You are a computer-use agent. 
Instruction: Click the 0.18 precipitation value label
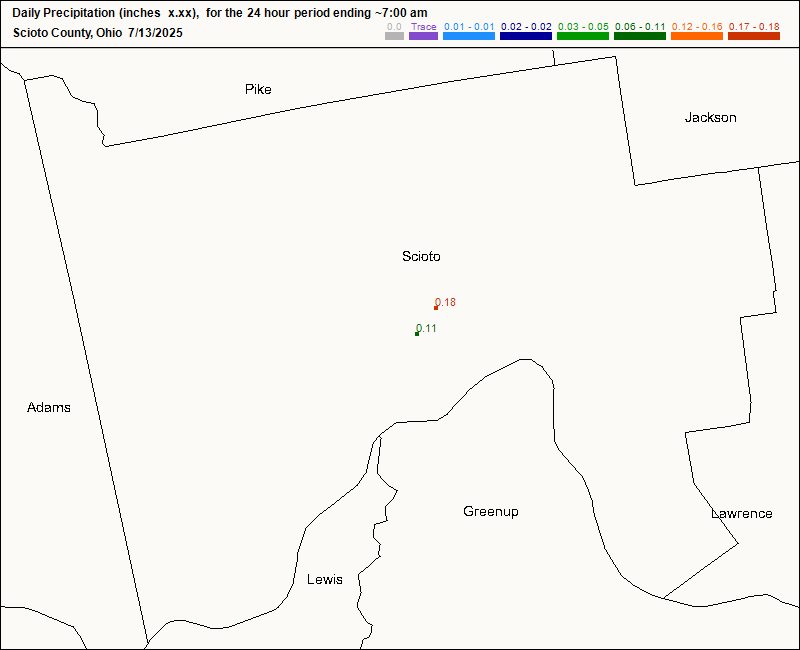pos(445,303)
